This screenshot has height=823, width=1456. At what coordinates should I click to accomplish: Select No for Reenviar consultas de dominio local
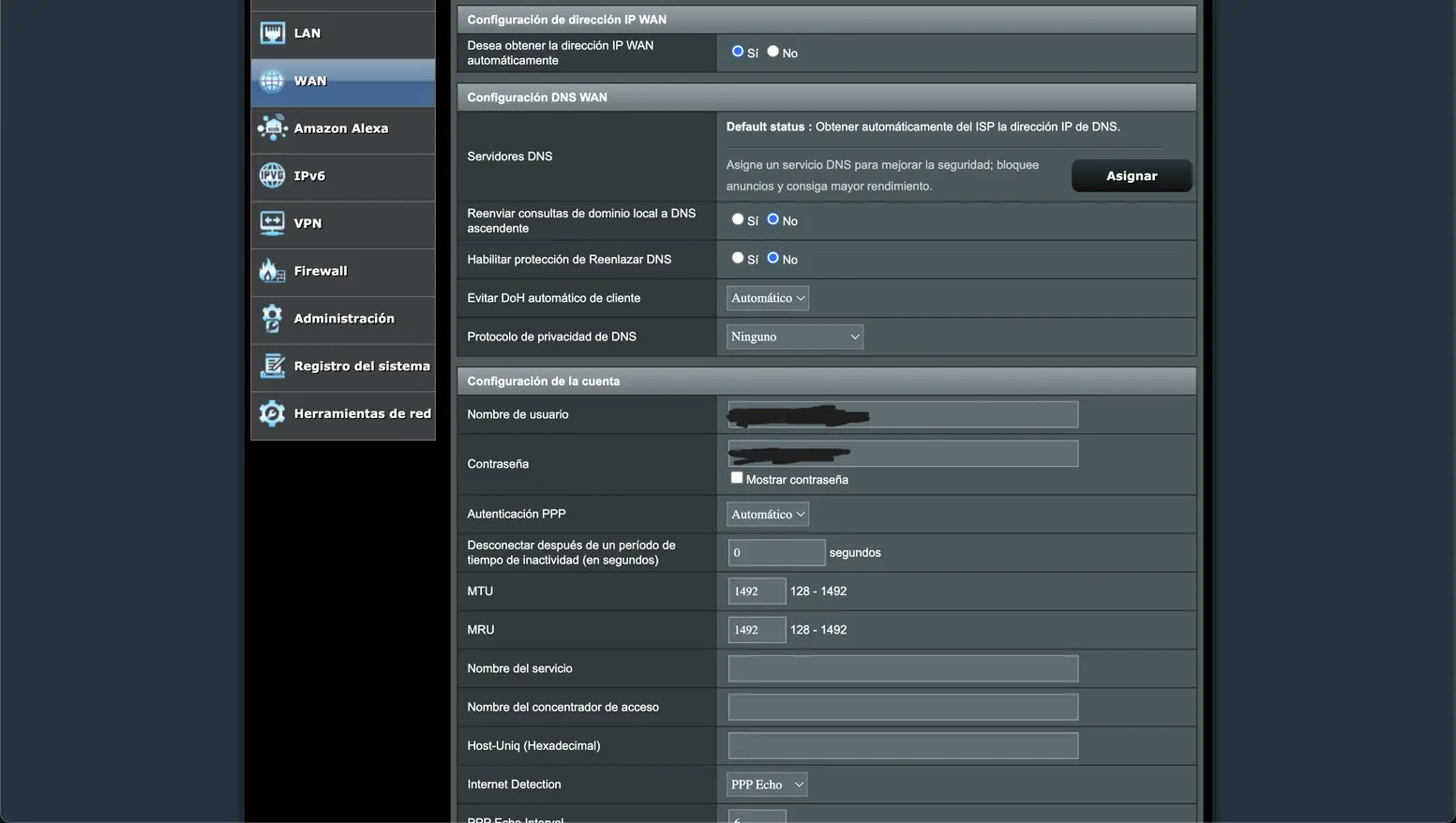(x=773, y=219)
